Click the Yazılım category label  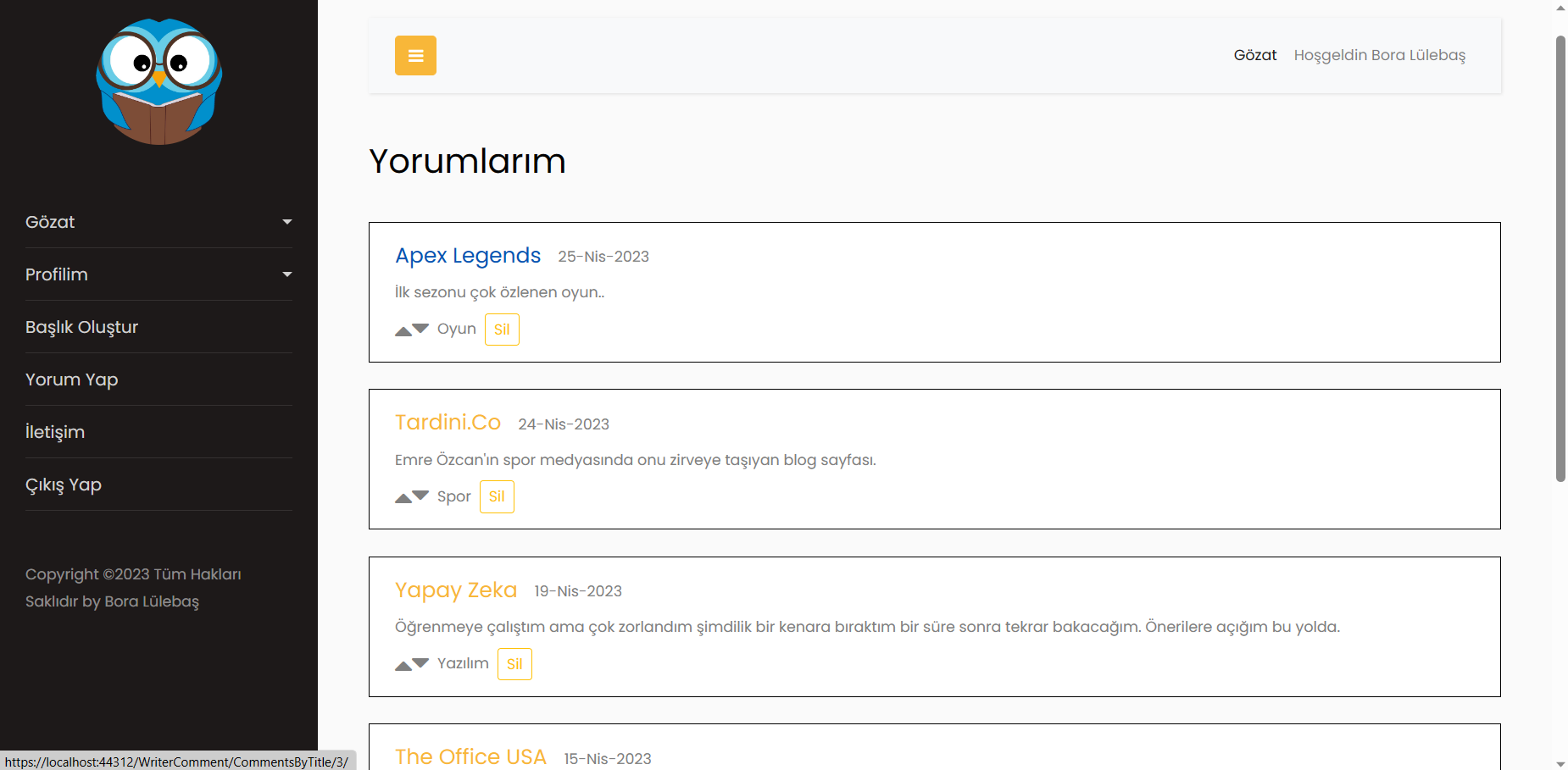tap(463, 663)
